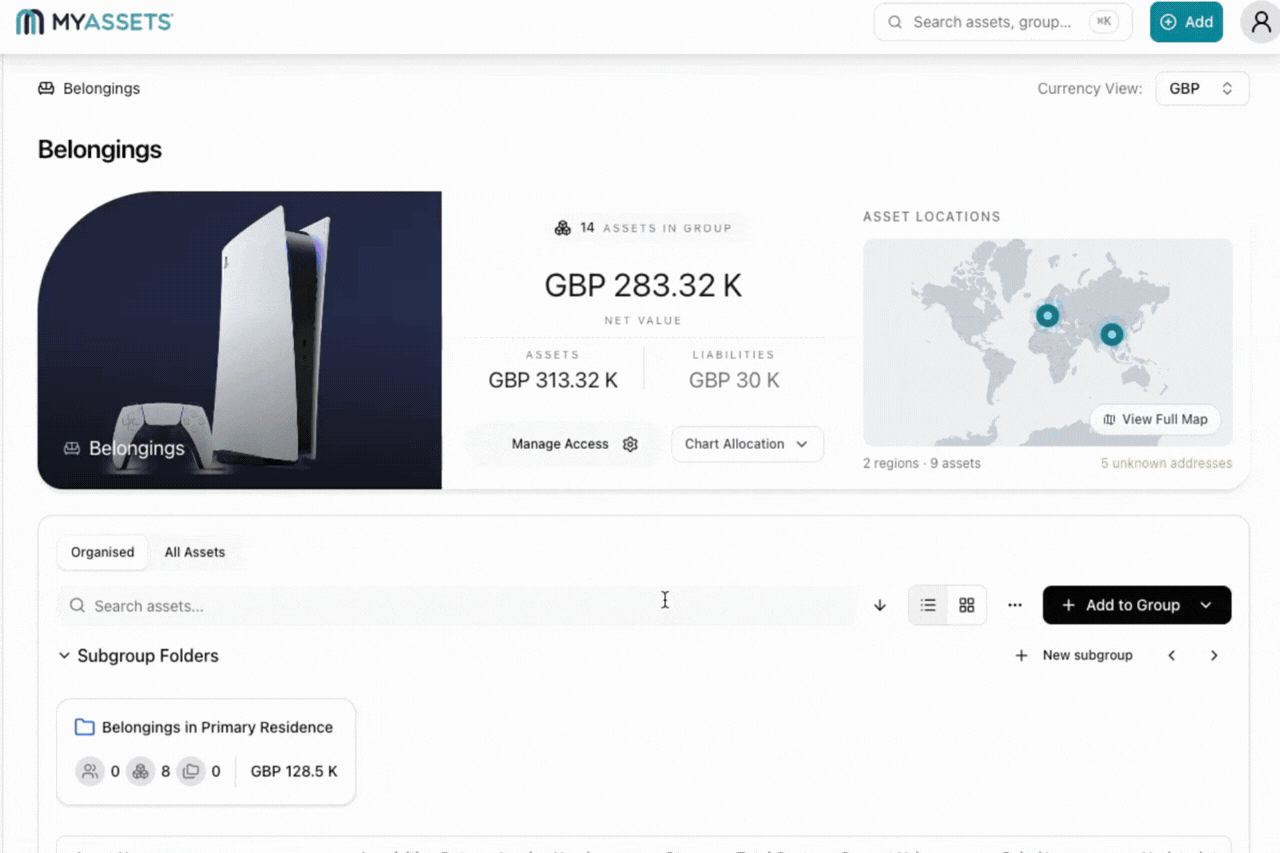Switch to grid view
This screenshot has width=1280, height=853.
967,605
